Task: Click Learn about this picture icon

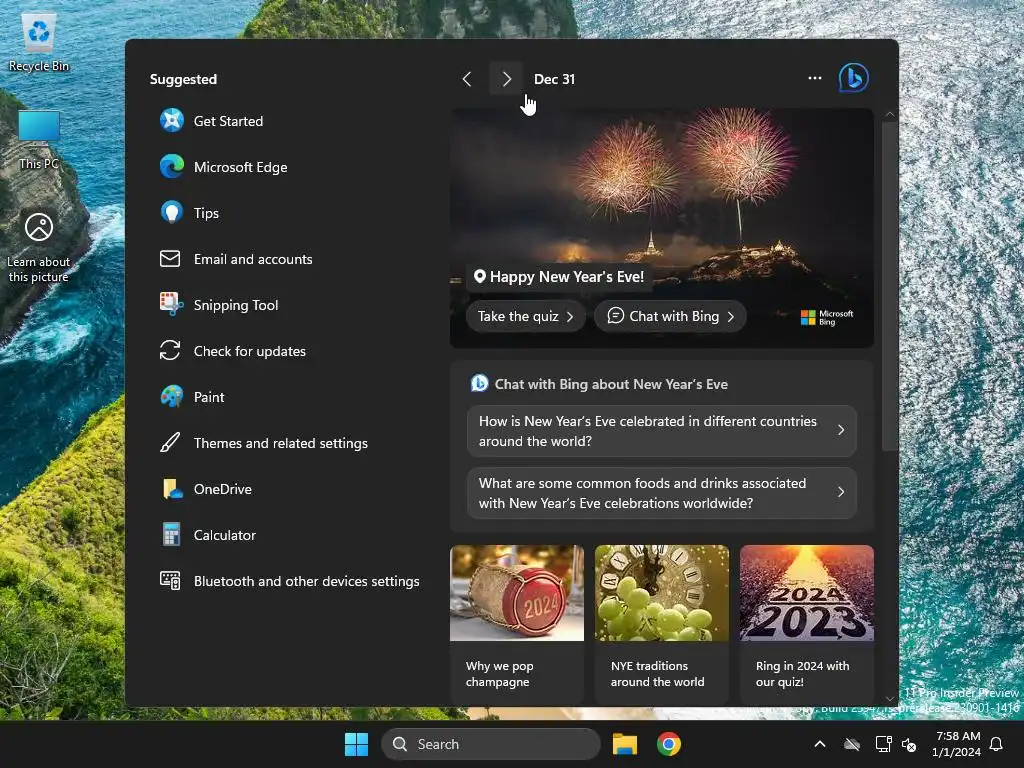Action: click(39, 247)
